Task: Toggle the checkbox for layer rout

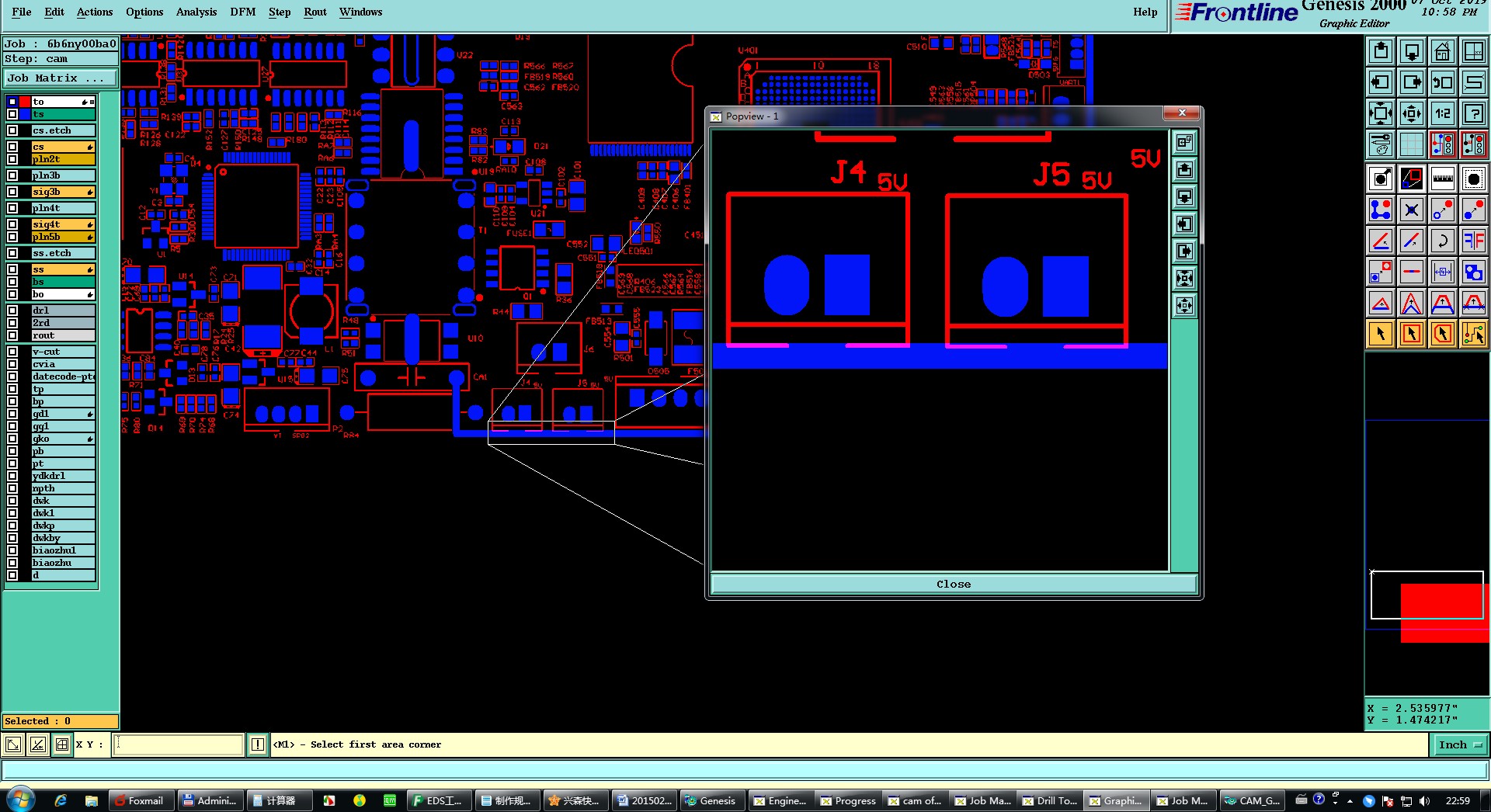Action: coord(12,335)
